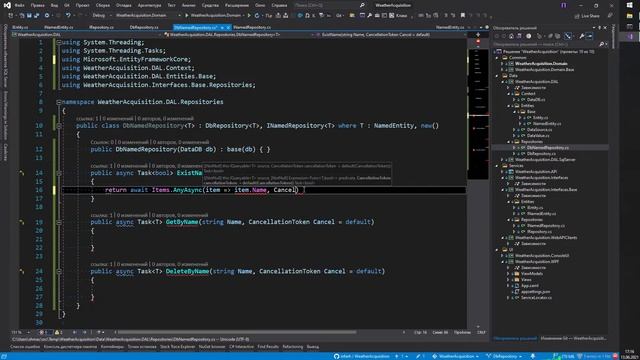Image resolution: width=640 pixels, height=360 pixels.
Task: Click the warning triangle indicator below editor
Action: [x=58, y=332]
